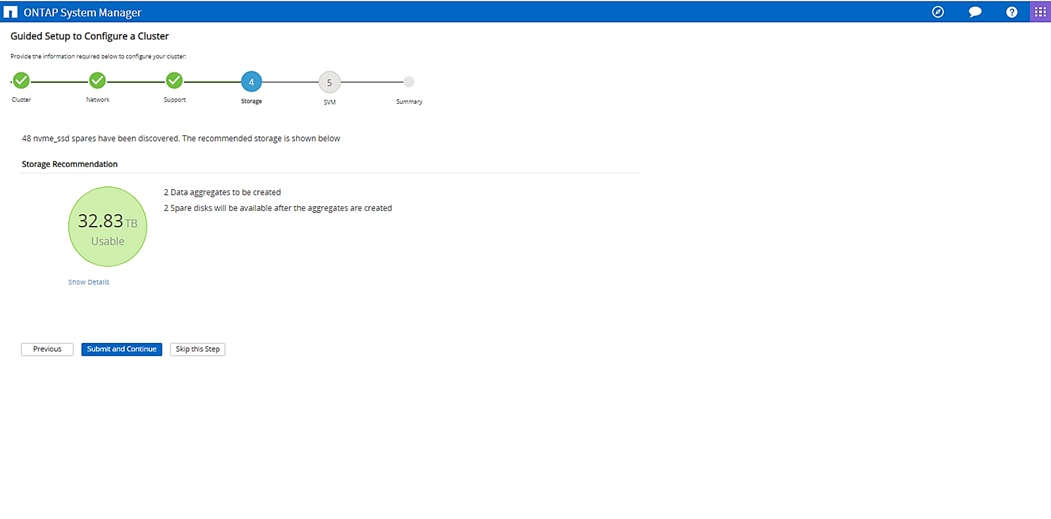Click the Cluster step label
1051x519 pixels.
[x=21, y=100]
